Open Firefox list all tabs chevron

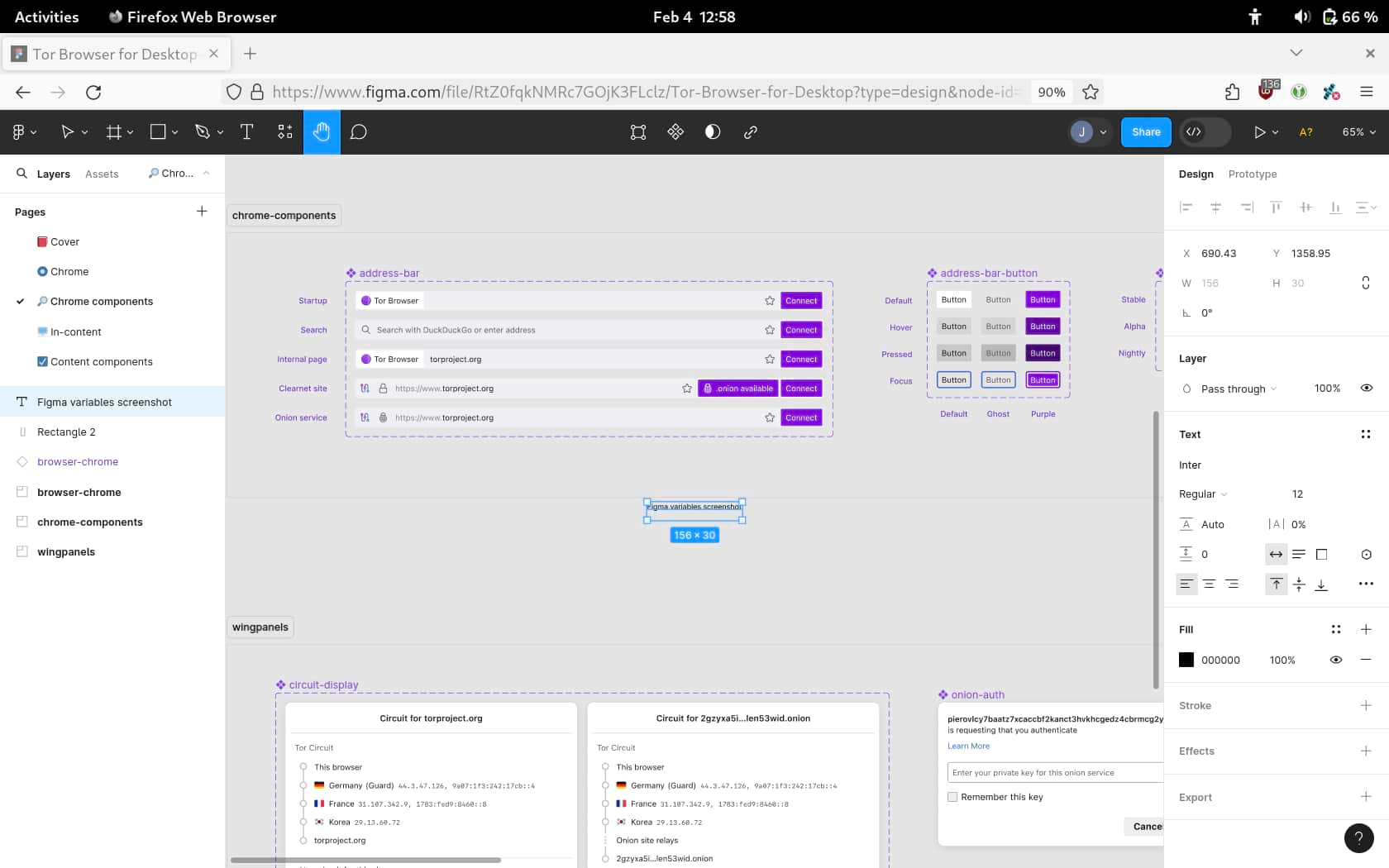[x=1296, y=53]
